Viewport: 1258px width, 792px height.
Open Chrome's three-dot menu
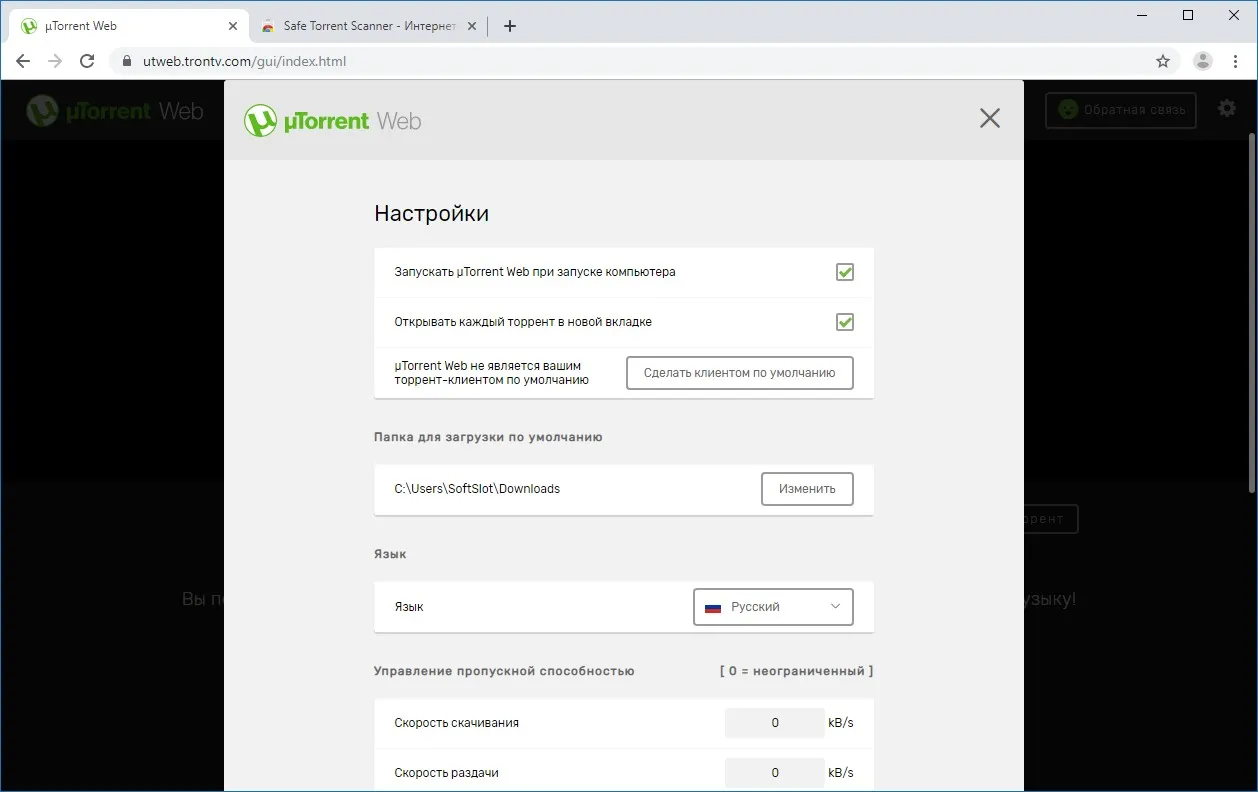[1236, 61]
